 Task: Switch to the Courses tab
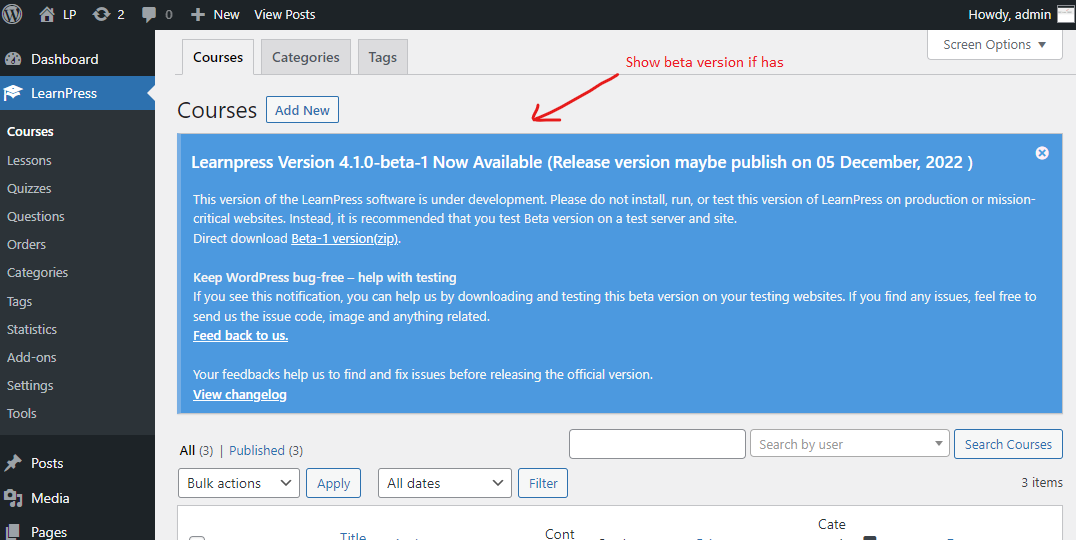[x=218, y=57]
